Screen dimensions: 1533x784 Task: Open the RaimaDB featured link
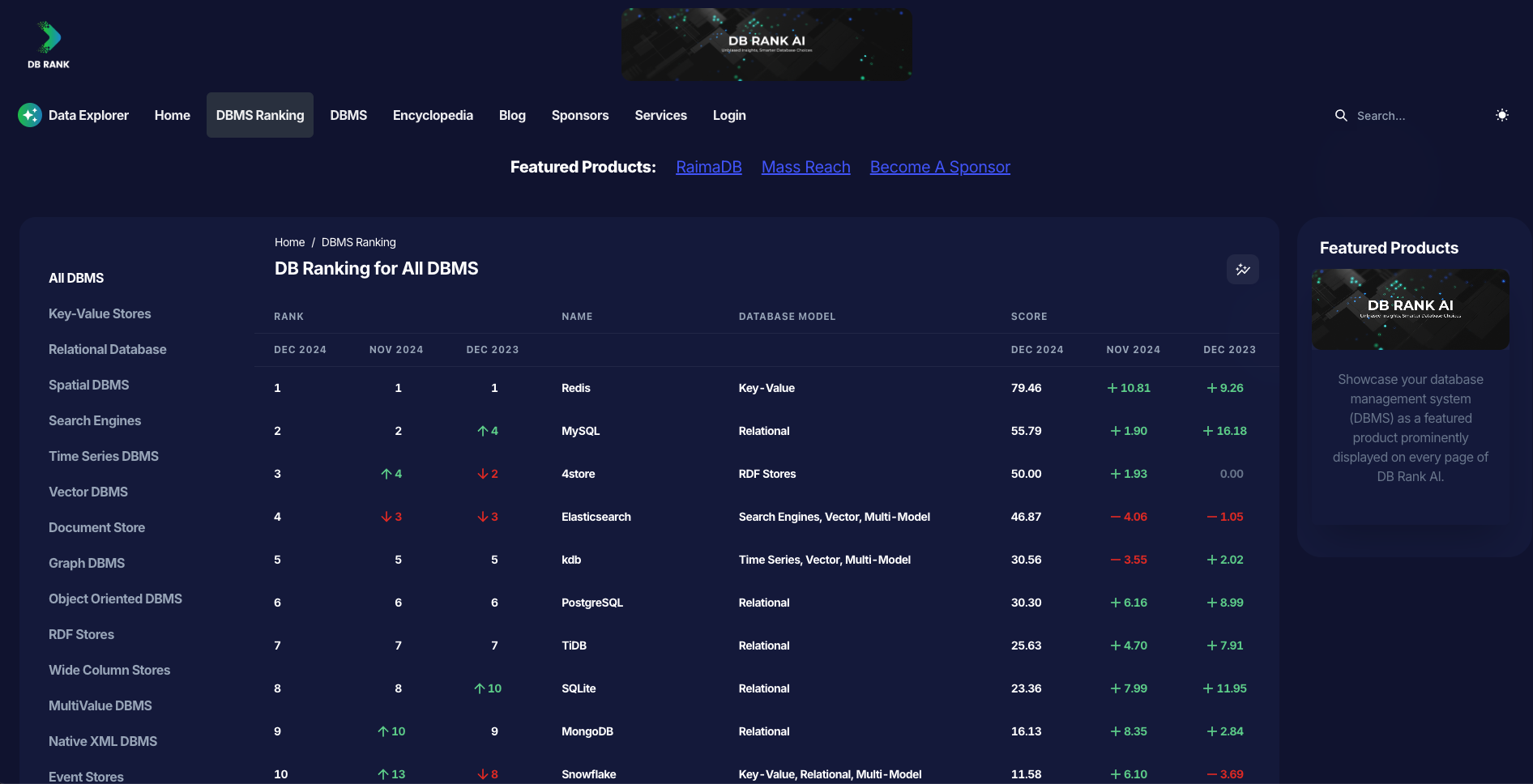click(708, 167)
